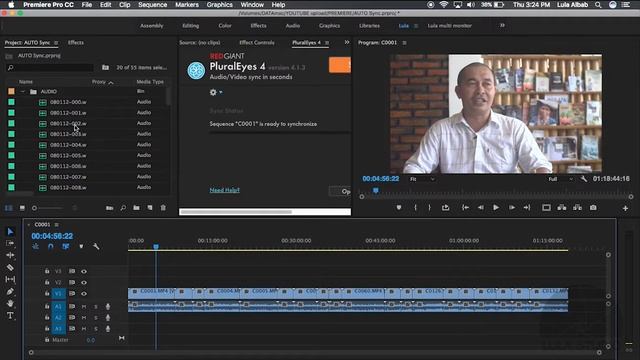Switch to the Color workspace
Screen dimensions: 640x360
225,26
